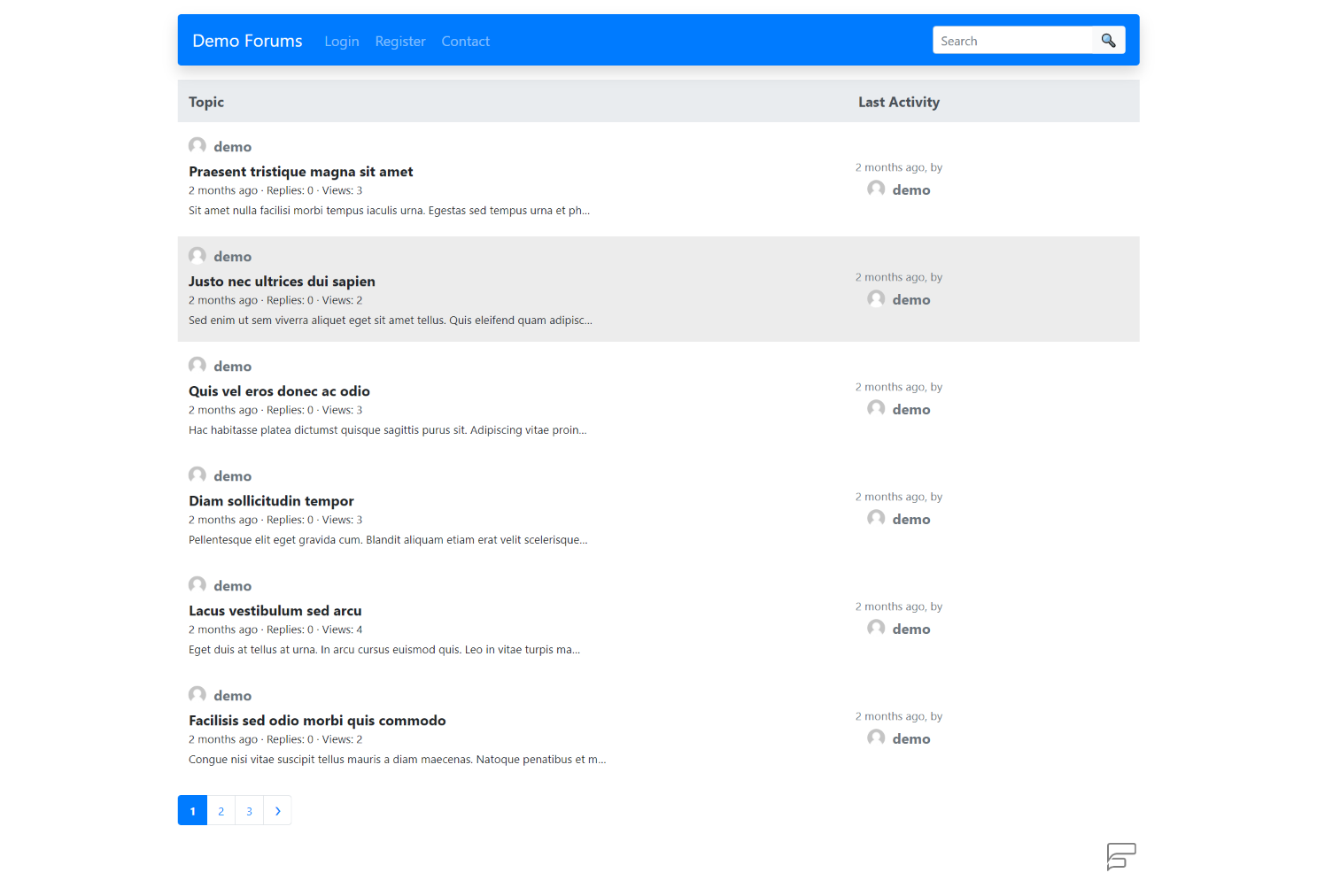
Task: Click the Last Activity column header
Action: point(899,102)
